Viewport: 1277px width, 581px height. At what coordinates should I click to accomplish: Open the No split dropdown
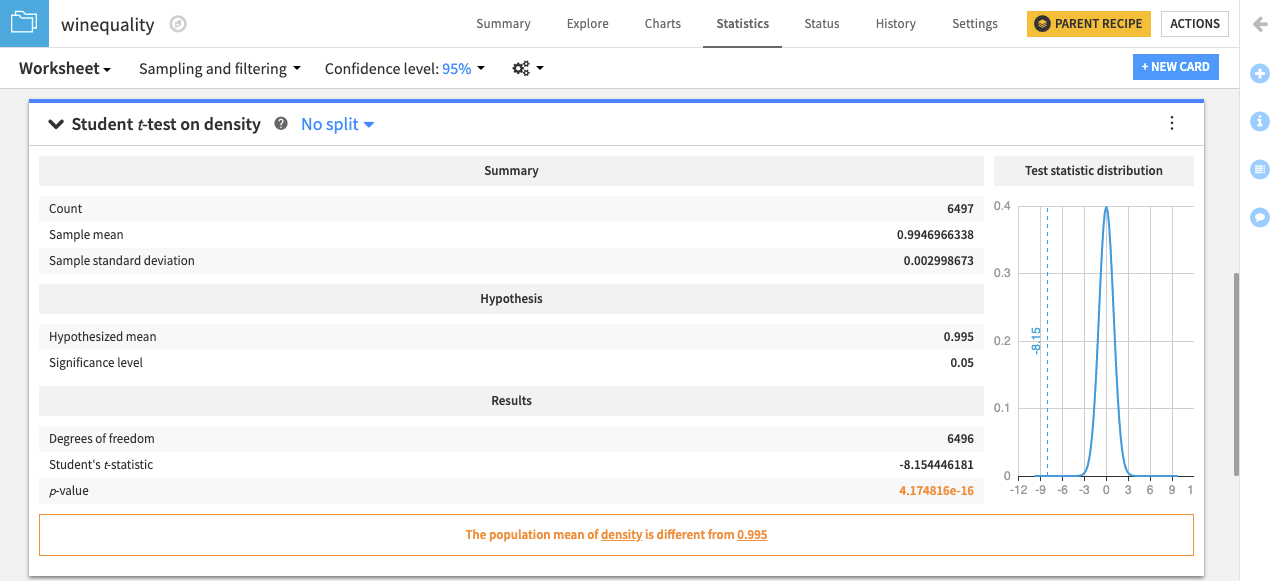pos(337,124)
